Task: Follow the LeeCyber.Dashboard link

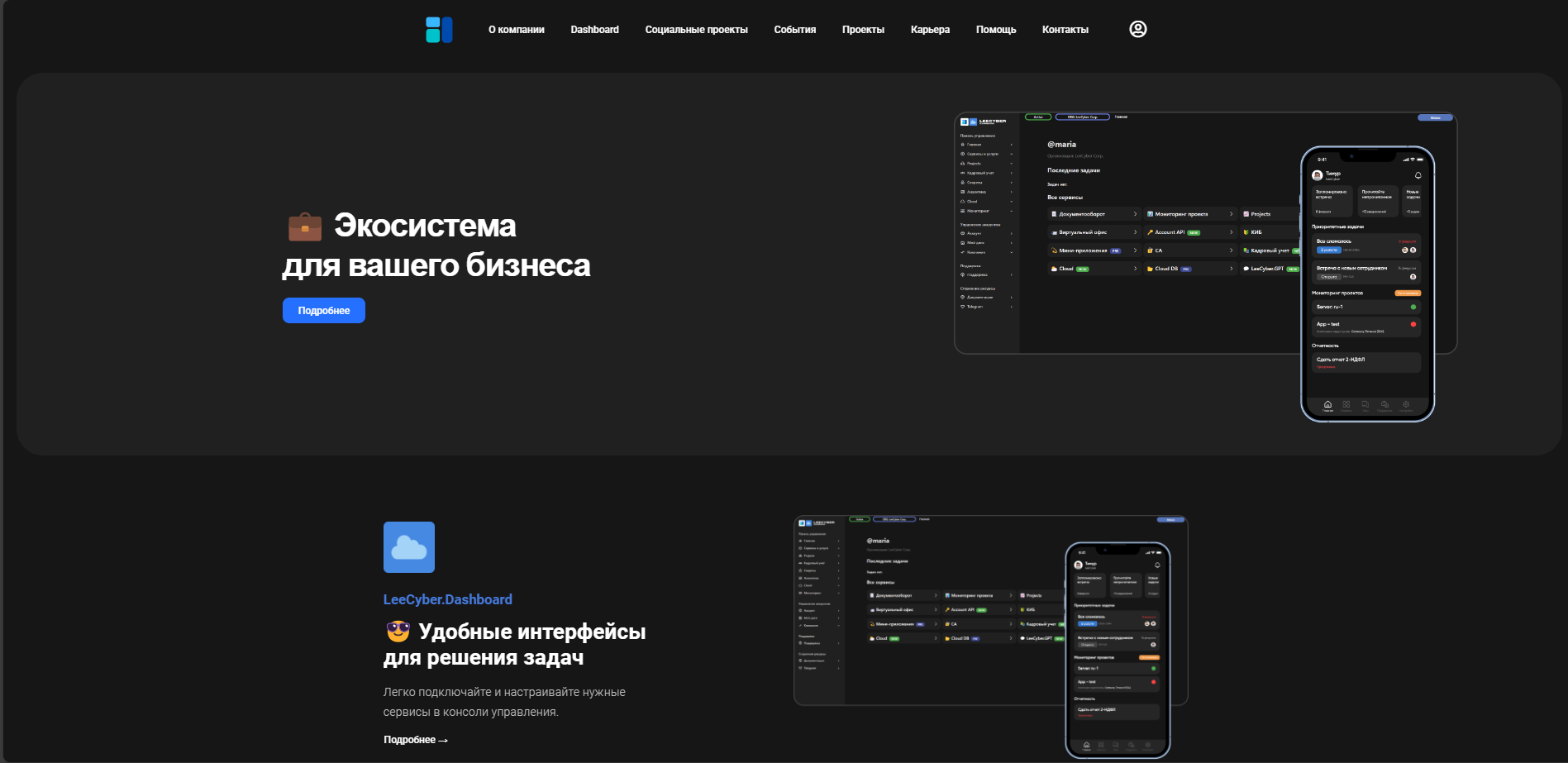Action: [x=447, y=599]
